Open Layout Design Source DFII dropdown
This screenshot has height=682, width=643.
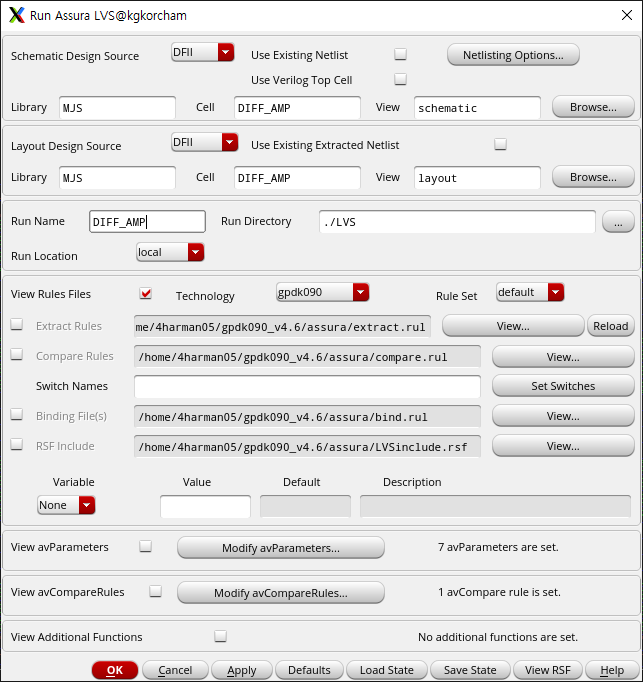click(204, 142)
